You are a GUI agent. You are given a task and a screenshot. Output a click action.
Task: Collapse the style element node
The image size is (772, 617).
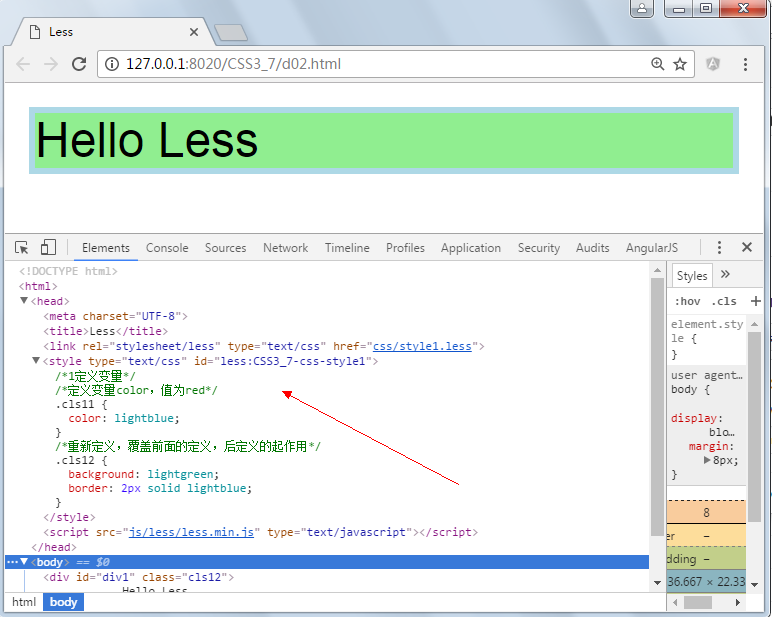[35, 360]
